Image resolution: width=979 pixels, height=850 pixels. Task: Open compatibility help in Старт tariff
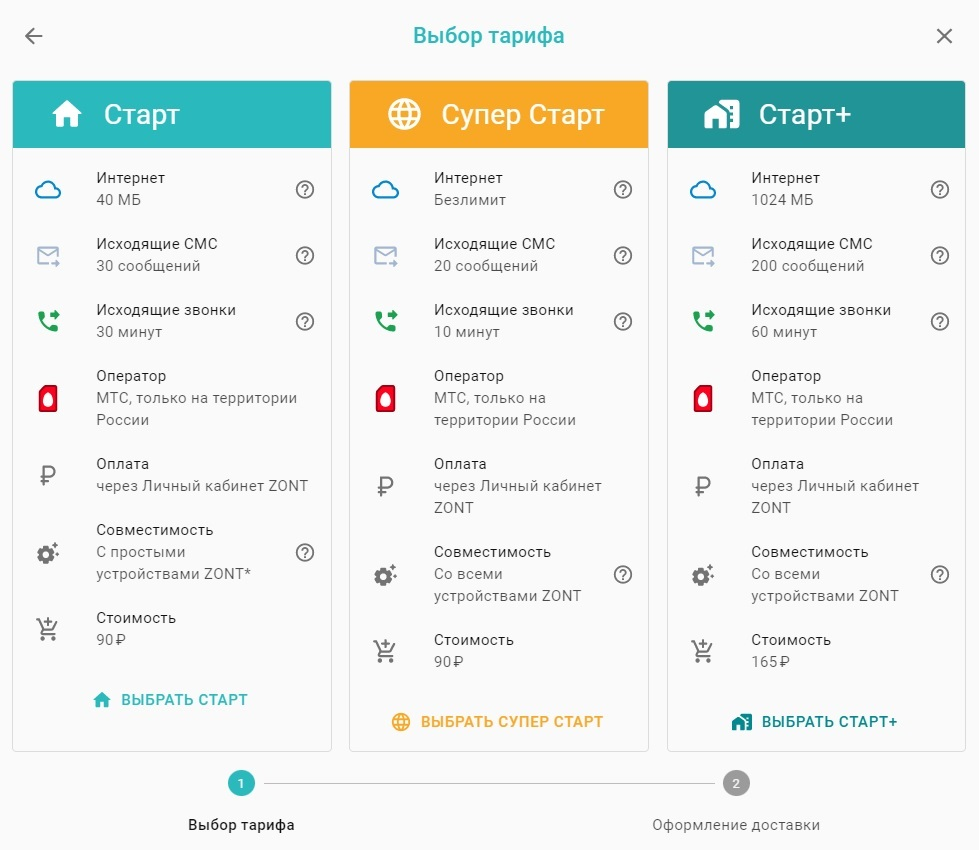[x=305, y=552]
